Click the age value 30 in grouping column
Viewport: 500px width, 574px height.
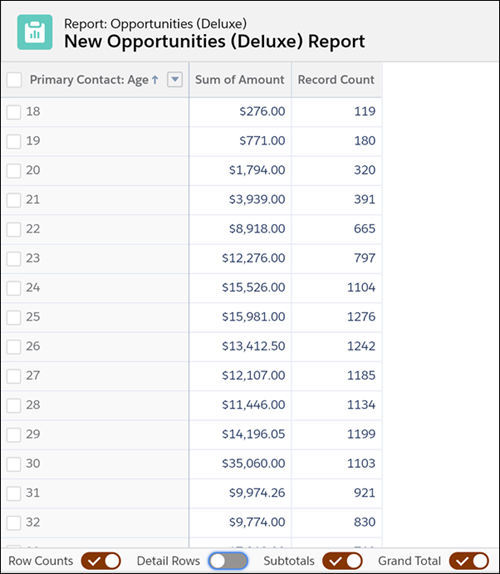(33, 463)
